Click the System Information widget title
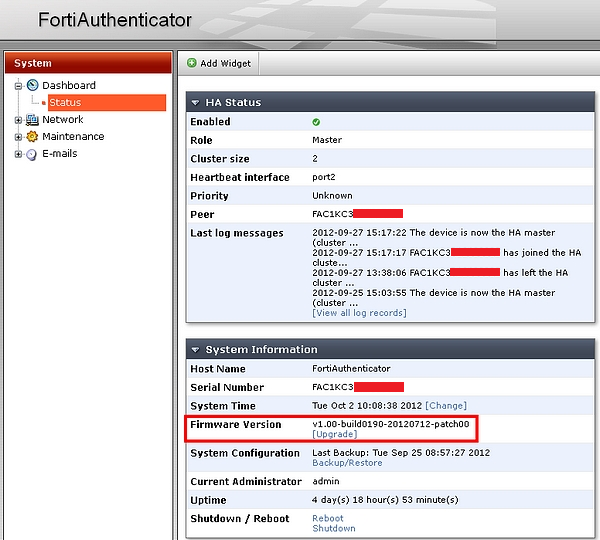The image size is (600, 540). pyautogui.click(x=261, y=349)
